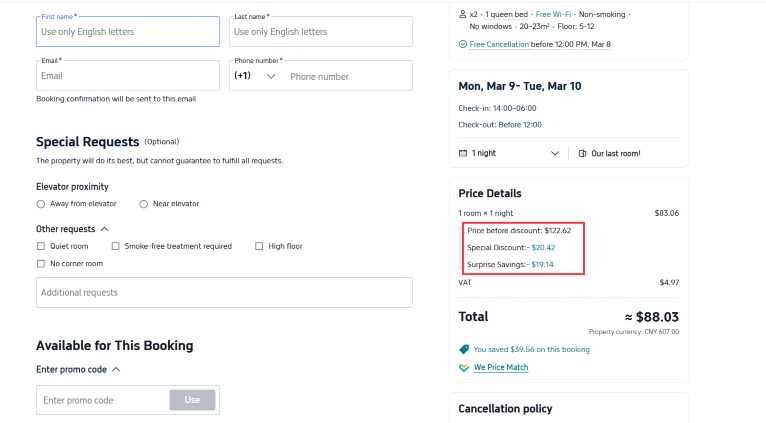Click the Property currency CNY 607.00 text
This screenshot has width=766, height=423.
click(634, 332)
